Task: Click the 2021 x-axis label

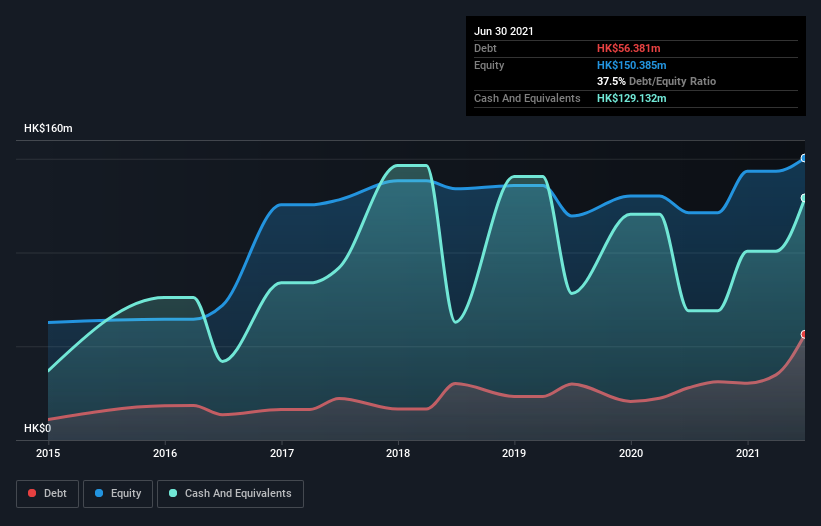Action: click(748, 453)
